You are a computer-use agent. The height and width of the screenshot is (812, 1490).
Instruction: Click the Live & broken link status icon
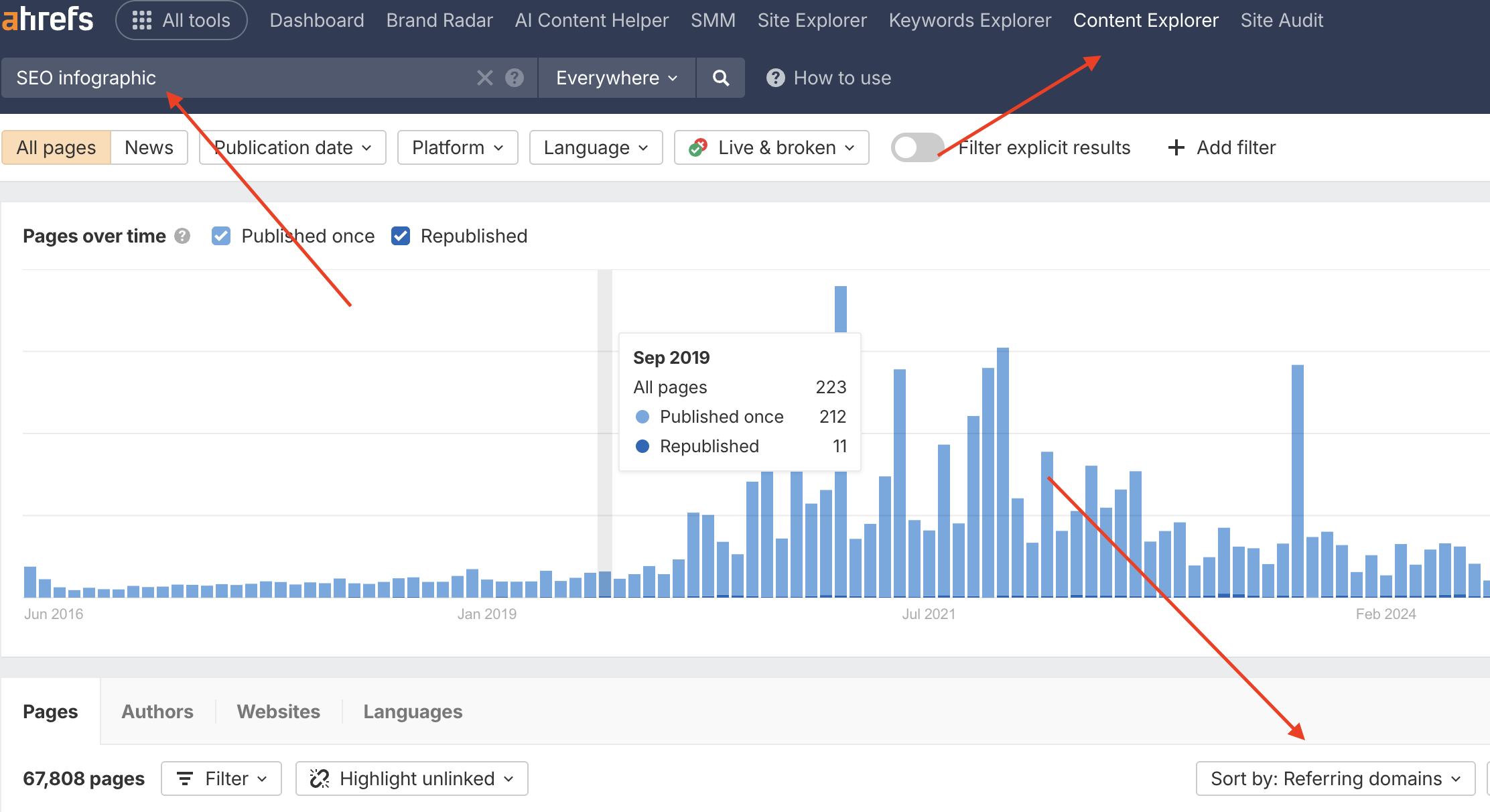[x=698, y=147]
